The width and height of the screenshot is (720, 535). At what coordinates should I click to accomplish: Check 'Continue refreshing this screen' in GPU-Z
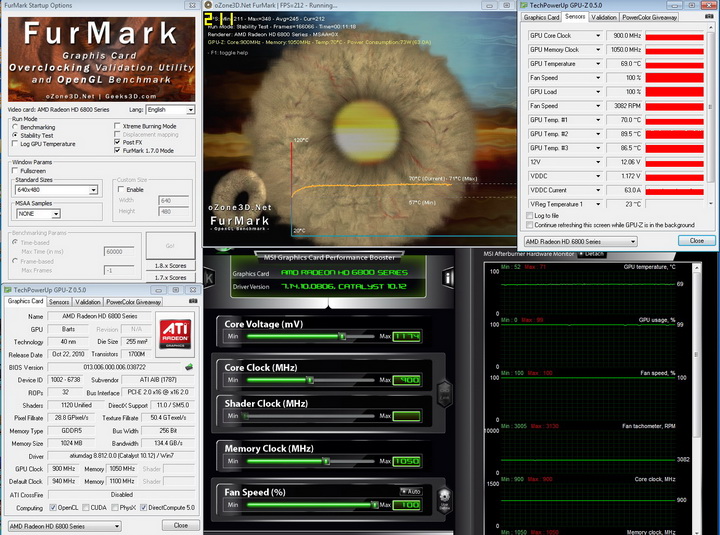coord(529,225)
